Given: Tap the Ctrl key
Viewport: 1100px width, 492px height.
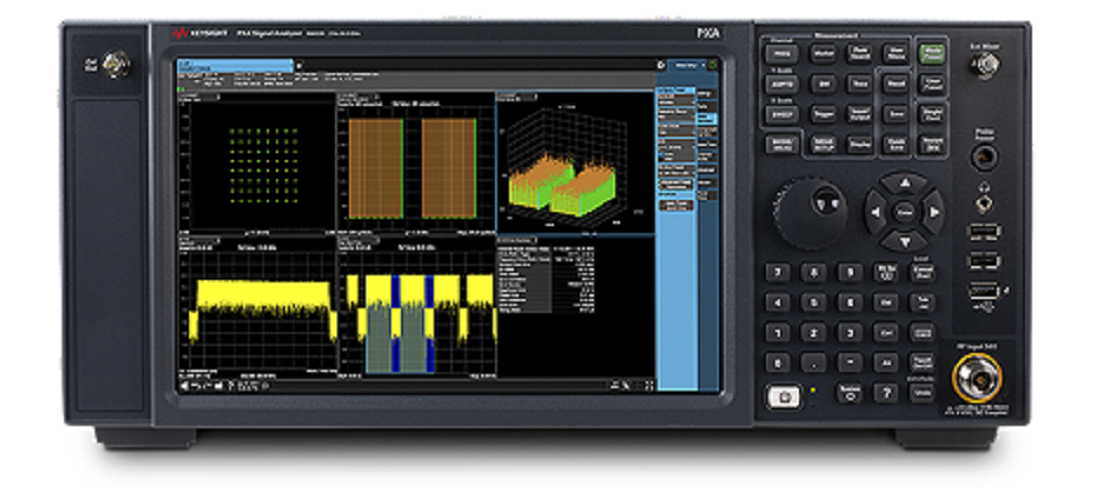Looking at the screenshot, I should 886,333.
